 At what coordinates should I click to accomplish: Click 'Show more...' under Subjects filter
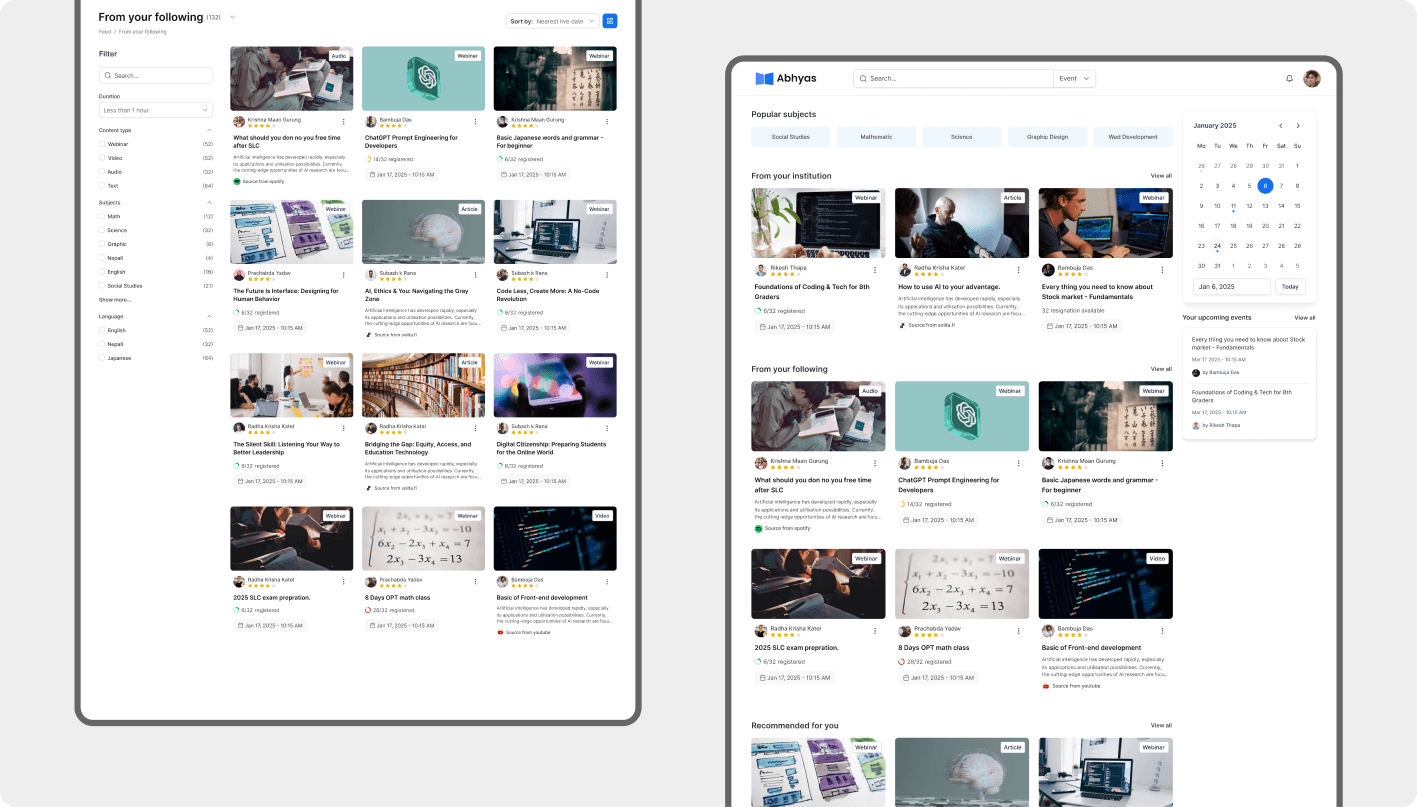point(115,300)
